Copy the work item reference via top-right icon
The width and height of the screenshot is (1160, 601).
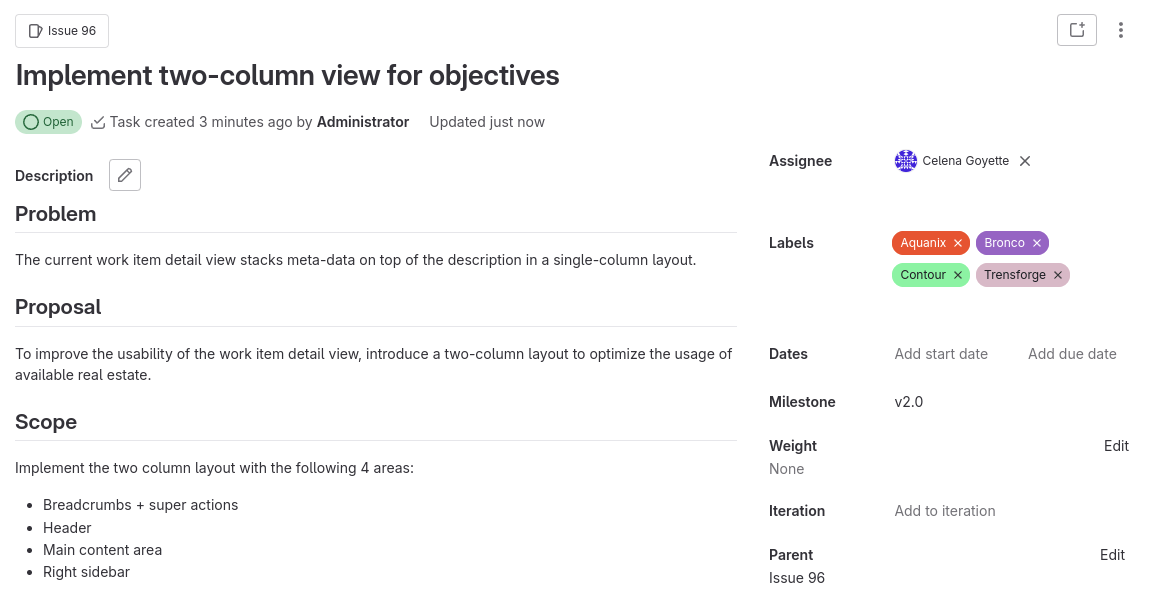click(x=1077, y=30)
